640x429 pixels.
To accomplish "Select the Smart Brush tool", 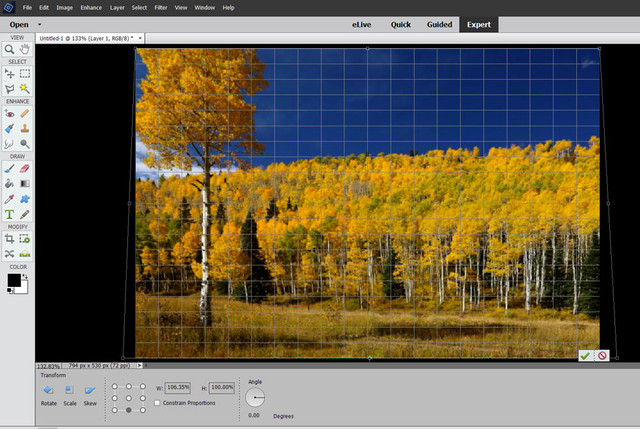I will pyautogui.click(x=9, y=129).
